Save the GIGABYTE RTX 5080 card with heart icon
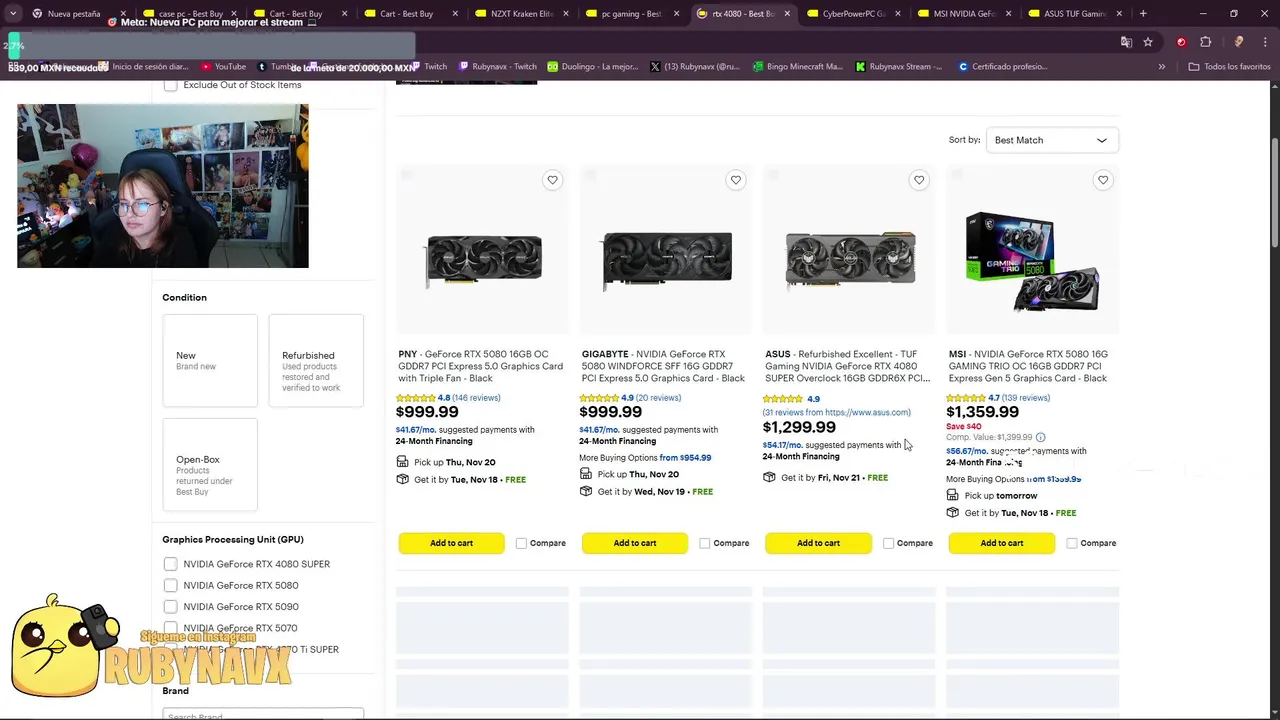The width and height of the screenshot is (1280, 720). click(x=736, y=180)
